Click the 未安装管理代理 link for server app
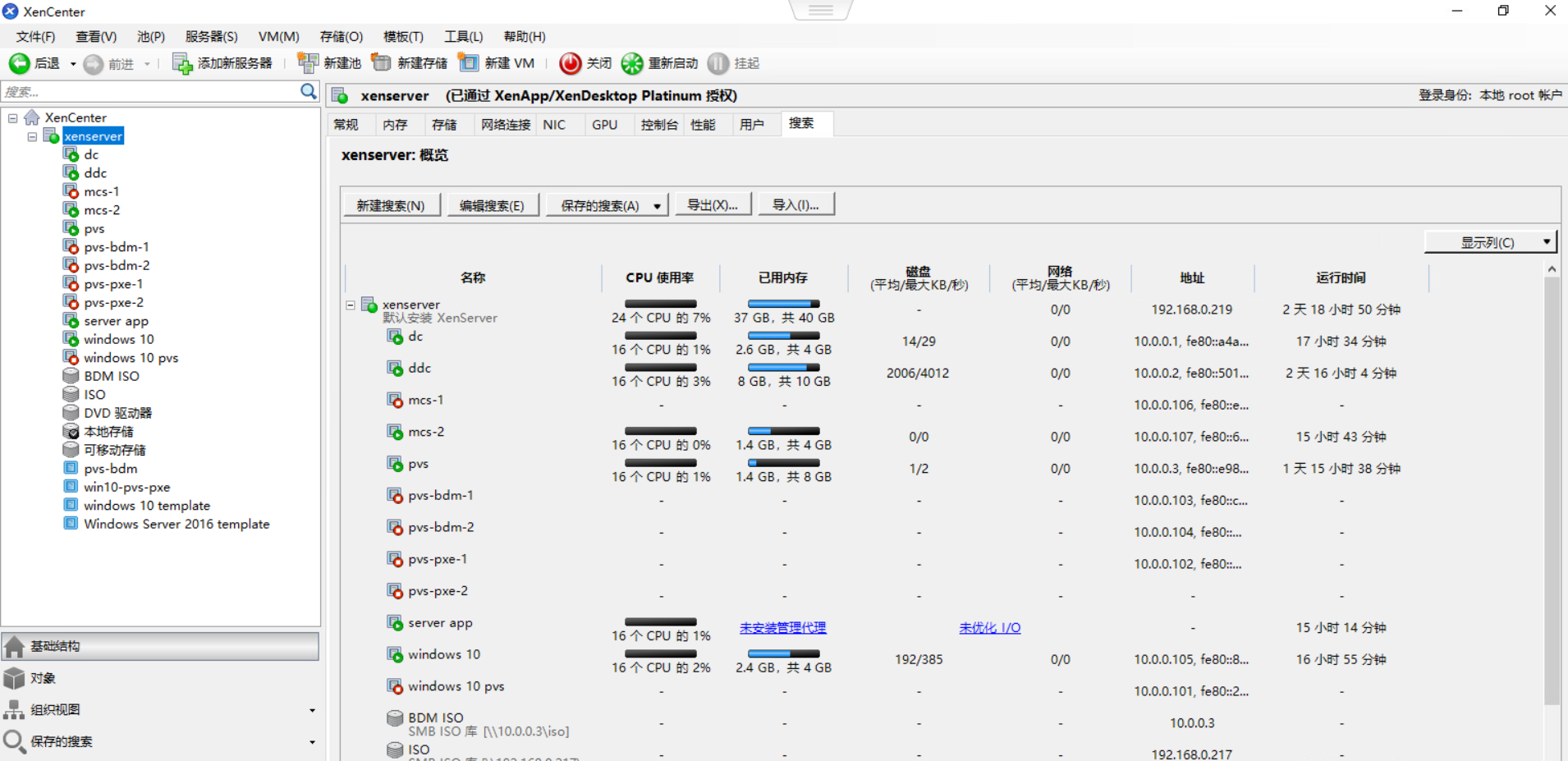Image resolution: width=1568 pixels, height=761 pixels. 782,628
